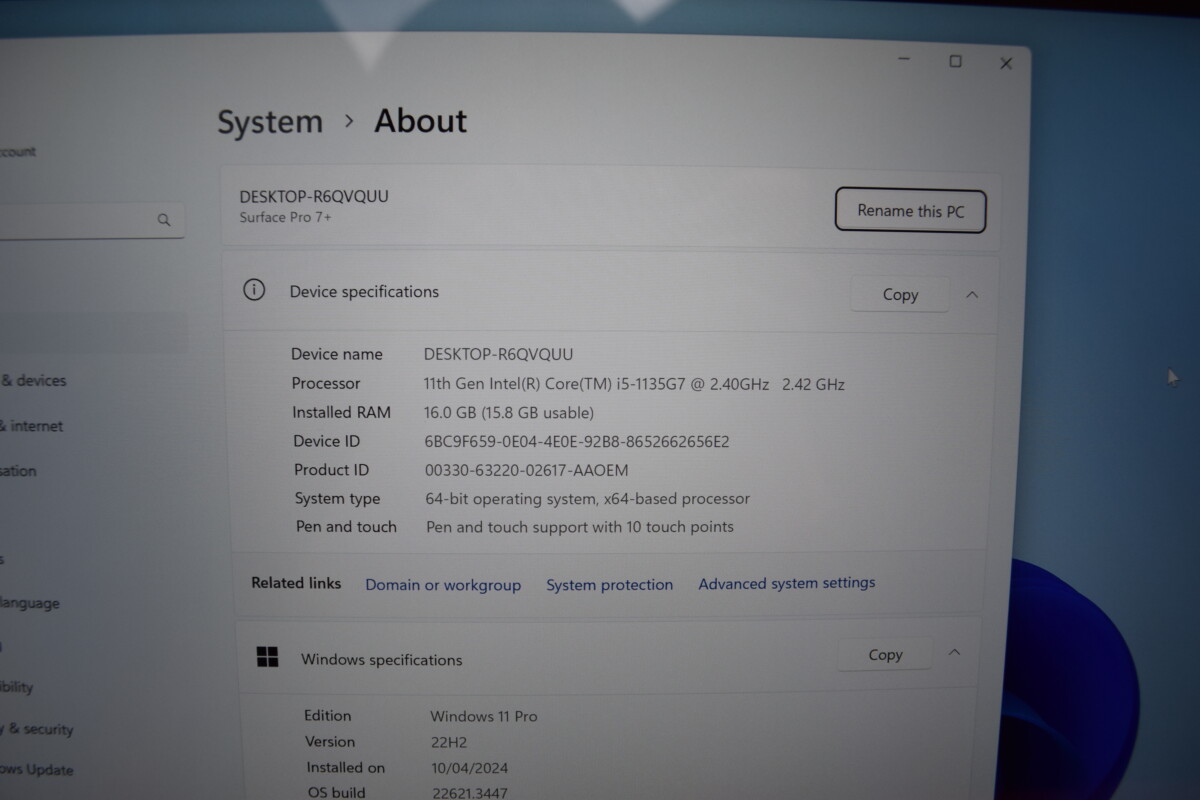Select the 16.0 GB (15.8 GB usable) value
Image resolution: width=1200 pixels, height=800 pixels.
pyautogui.click(x=509, y=412)
